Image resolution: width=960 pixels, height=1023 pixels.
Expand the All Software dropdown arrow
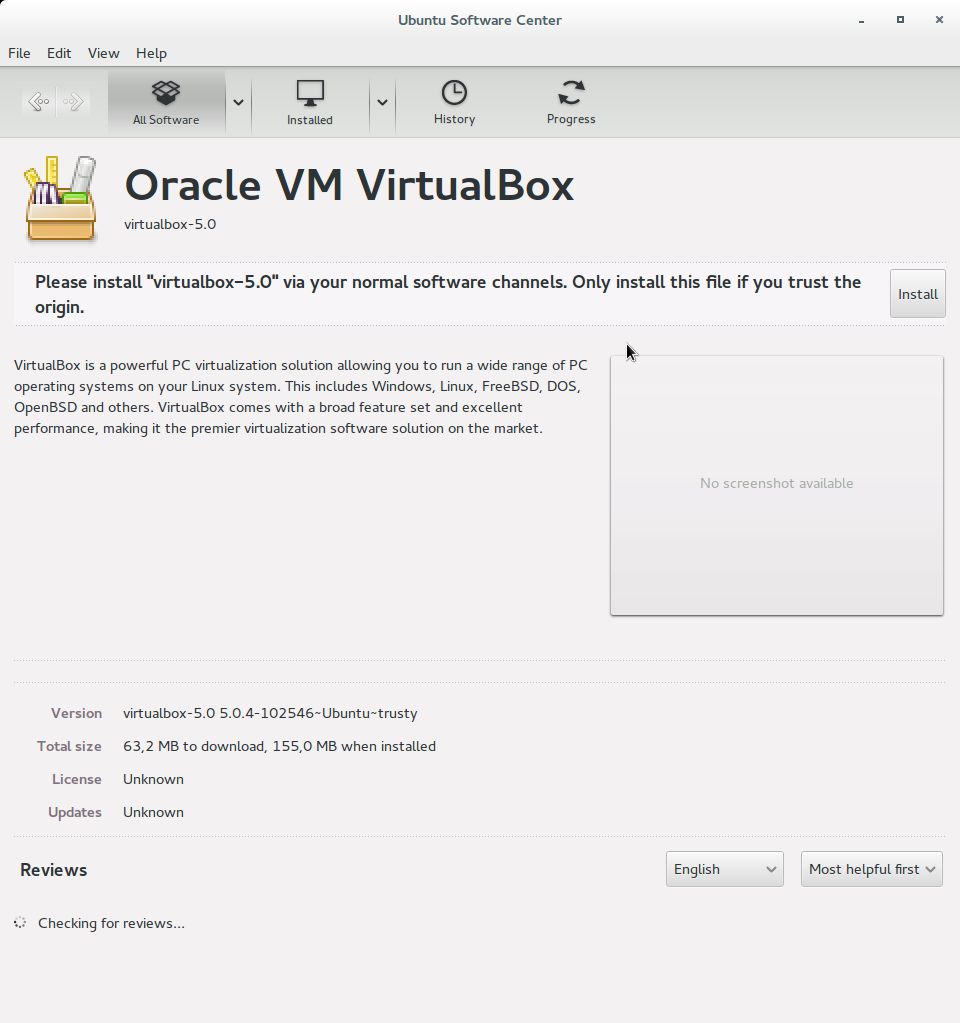click(x=238, y=102)
